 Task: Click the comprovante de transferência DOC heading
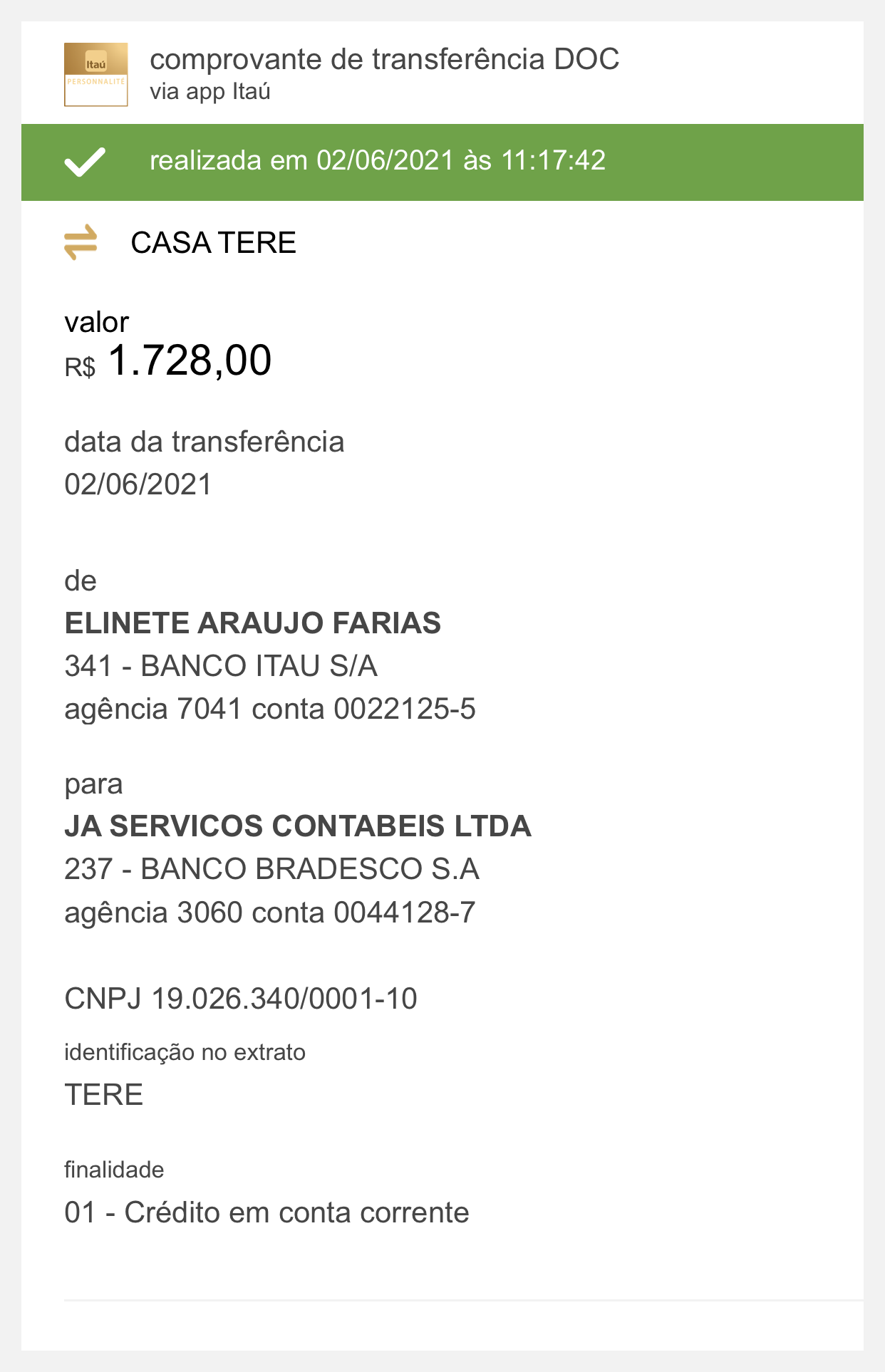385,59
